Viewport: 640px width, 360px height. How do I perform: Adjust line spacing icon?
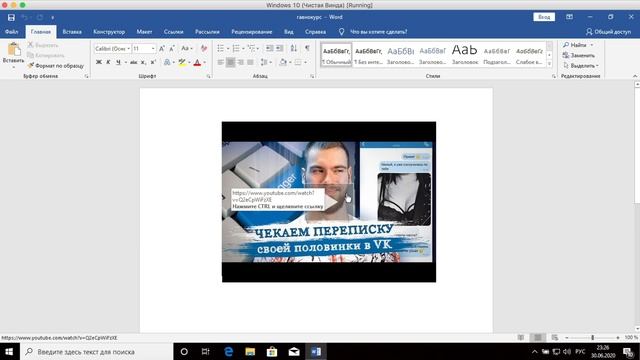click(x=264, y=62)
